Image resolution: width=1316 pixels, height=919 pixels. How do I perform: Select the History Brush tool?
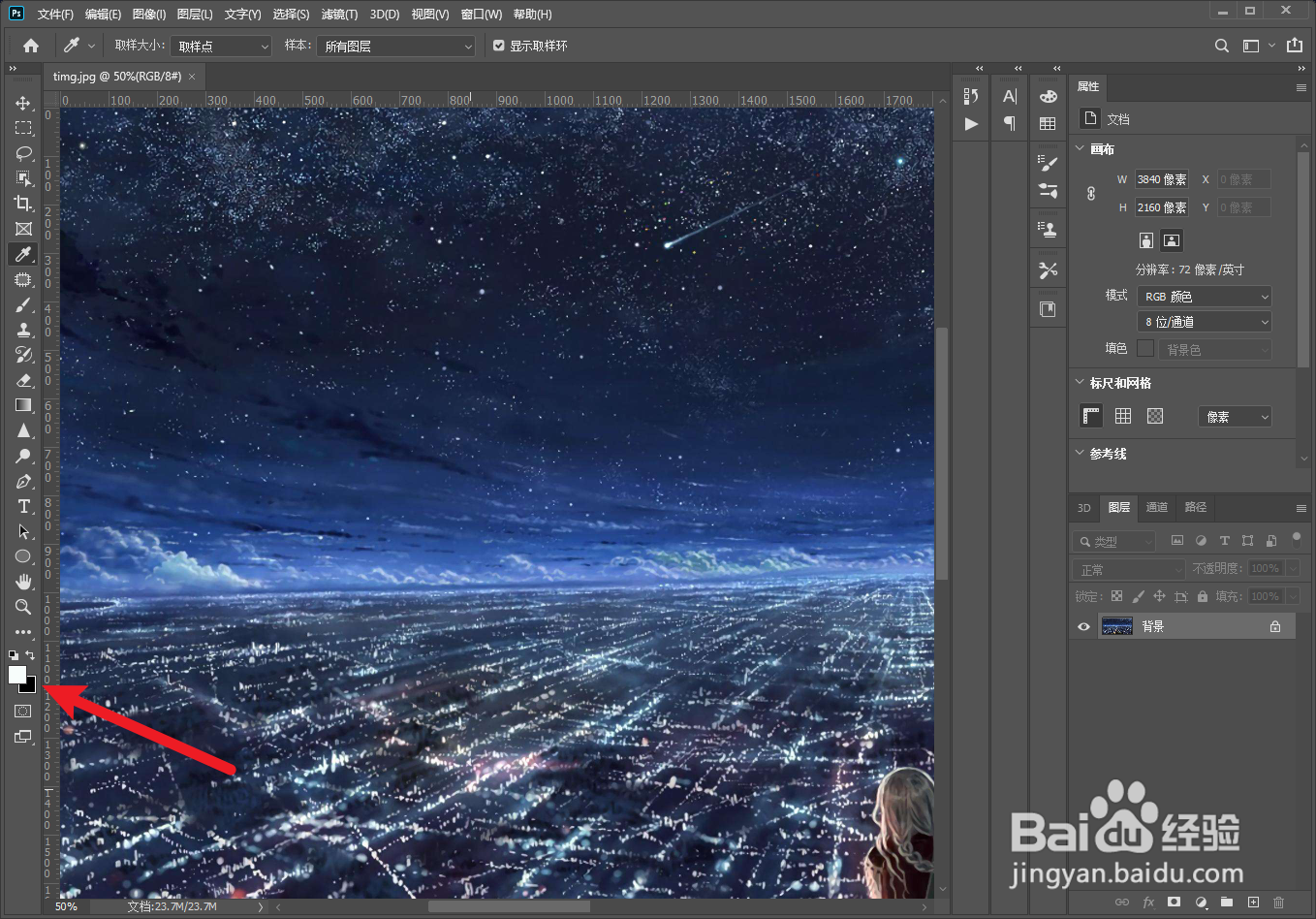(x=23, y=355)
